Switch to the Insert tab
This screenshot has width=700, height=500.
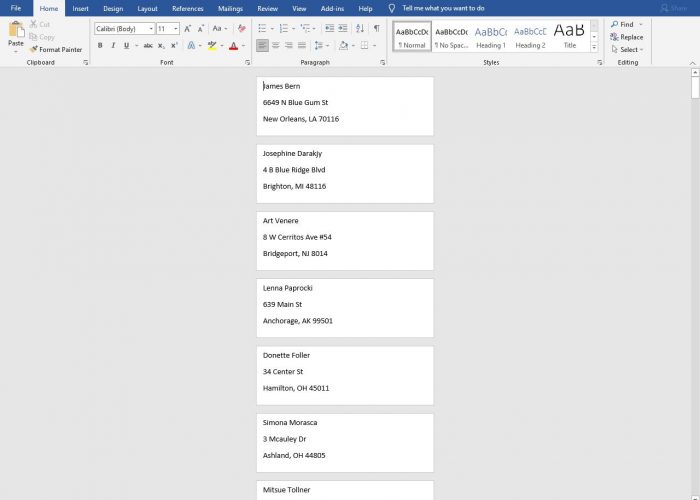coord(80,8)
